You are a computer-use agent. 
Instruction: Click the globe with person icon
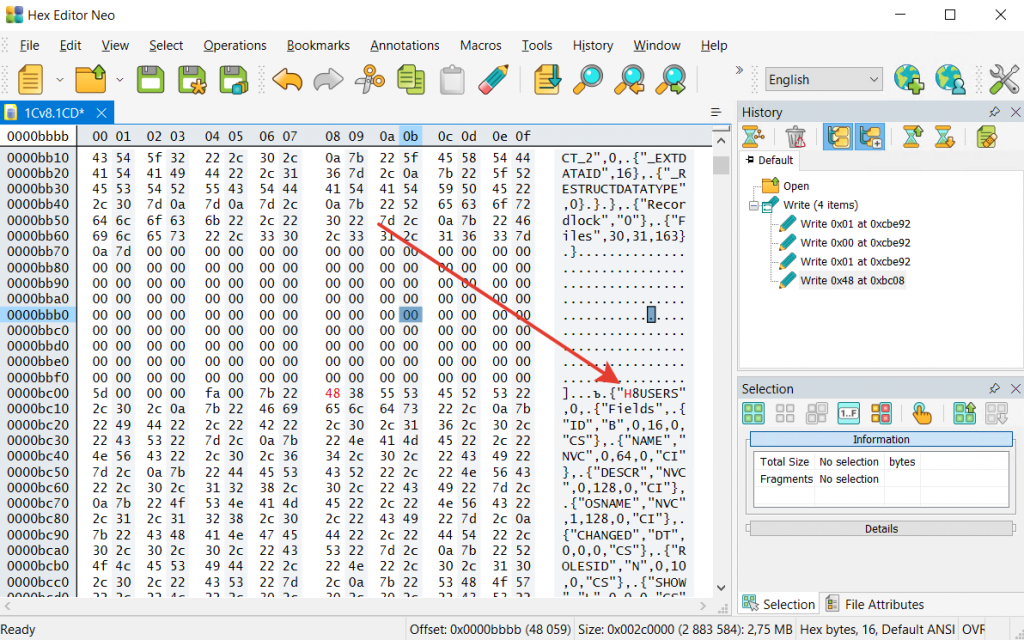pyautogui.click(x=950, y=80)
